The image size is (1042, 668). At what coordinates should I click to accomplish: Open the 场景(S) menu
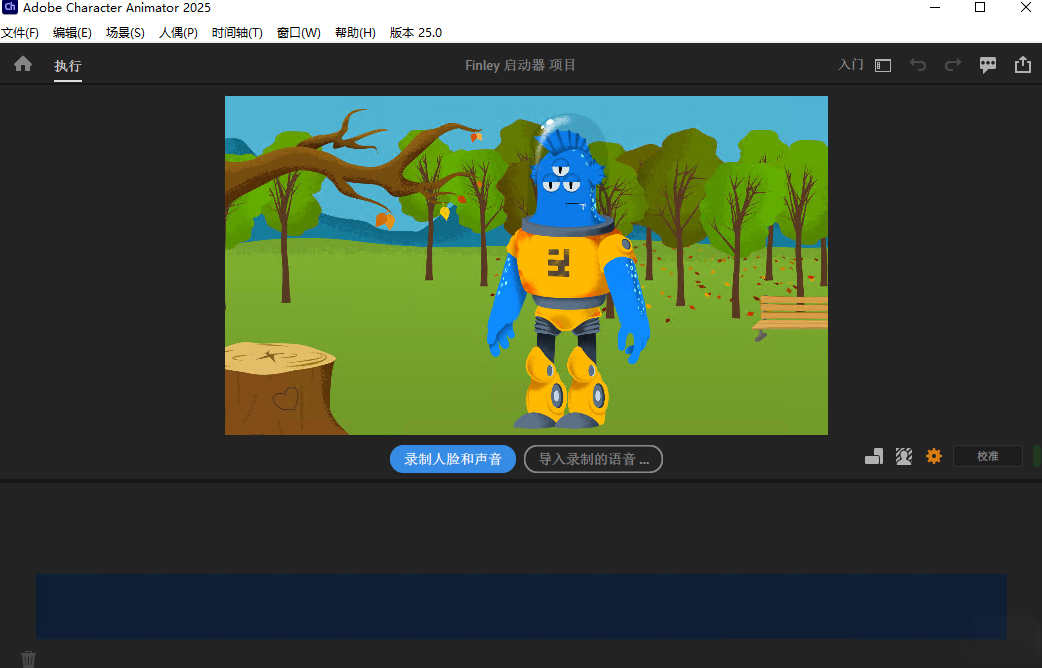pos(125,33)
